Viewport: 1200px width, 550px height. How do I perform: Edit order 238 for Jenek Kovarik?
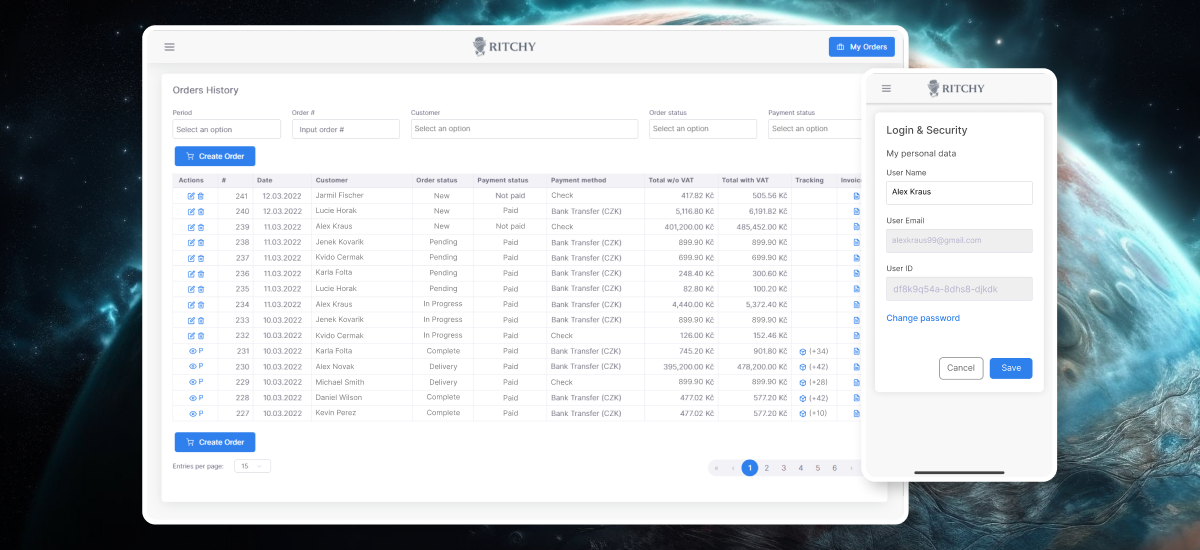[x=191, y=243]
